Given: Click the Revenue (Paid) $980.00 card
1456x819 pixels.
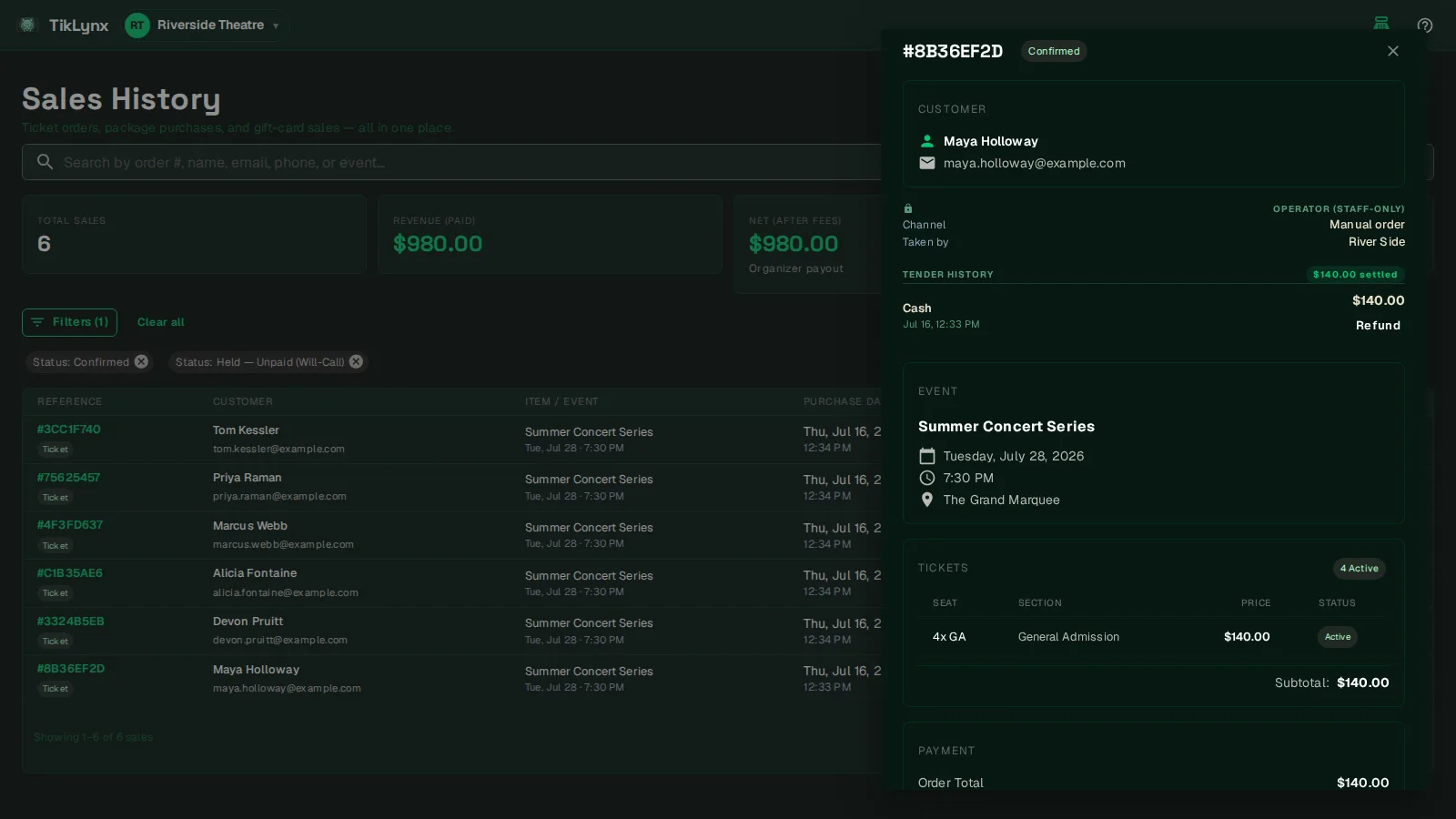Looking at the screenshot, I should pyautogui.click(x=550, y=235).
